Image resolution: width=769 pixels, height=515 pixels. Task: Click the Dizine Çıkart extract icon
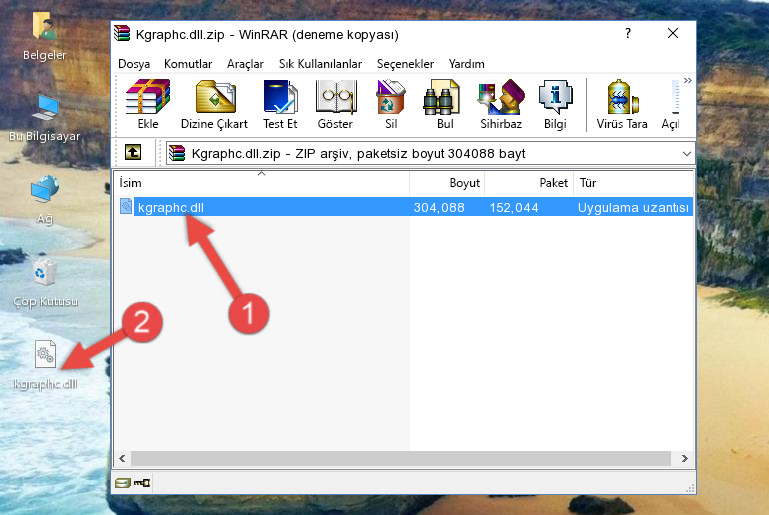(214, 104)
